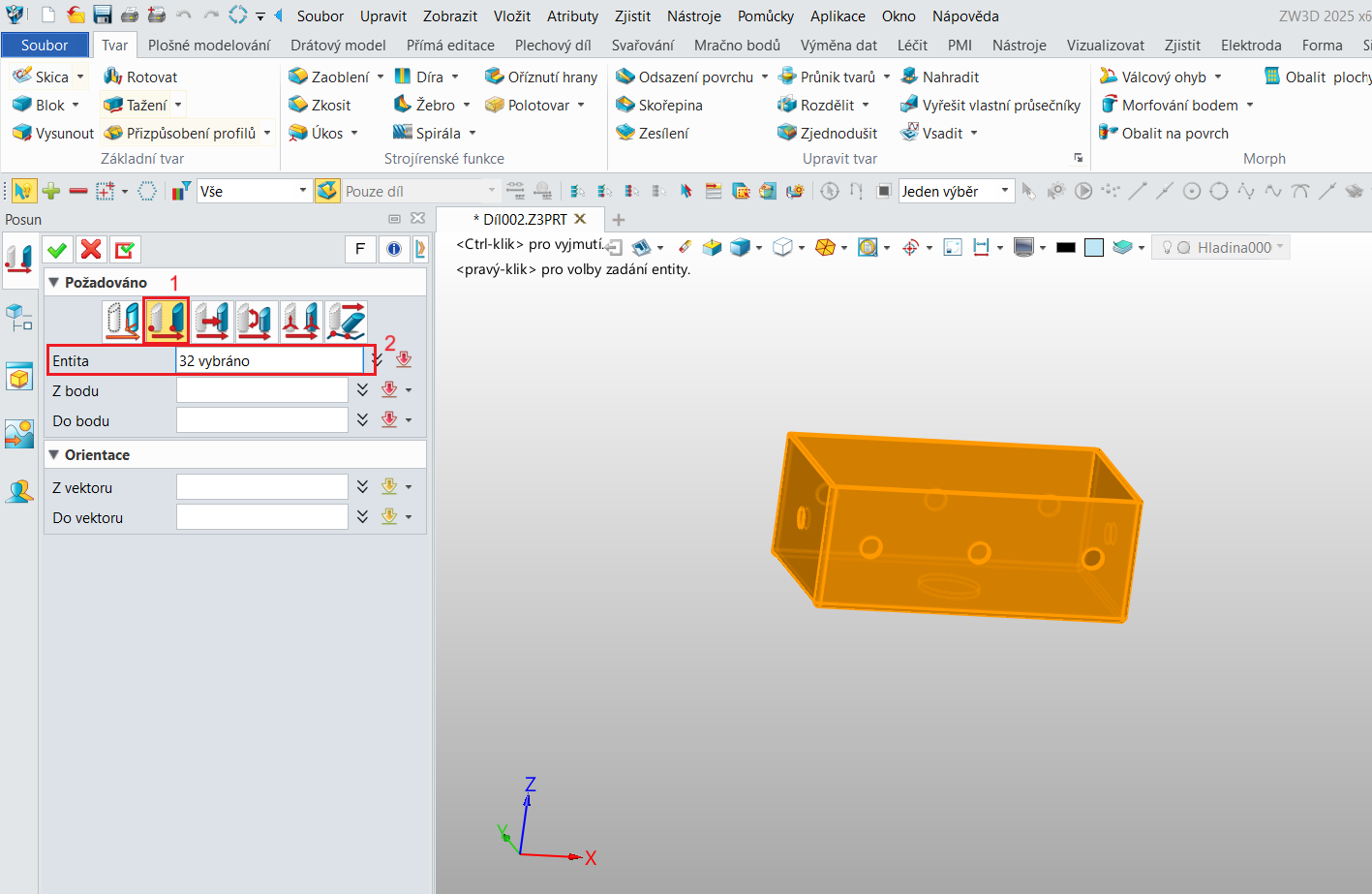Screen dimensions: 1372x894
Task: Toggle the F button in Posun panel
Action: [x=360, y=250]
